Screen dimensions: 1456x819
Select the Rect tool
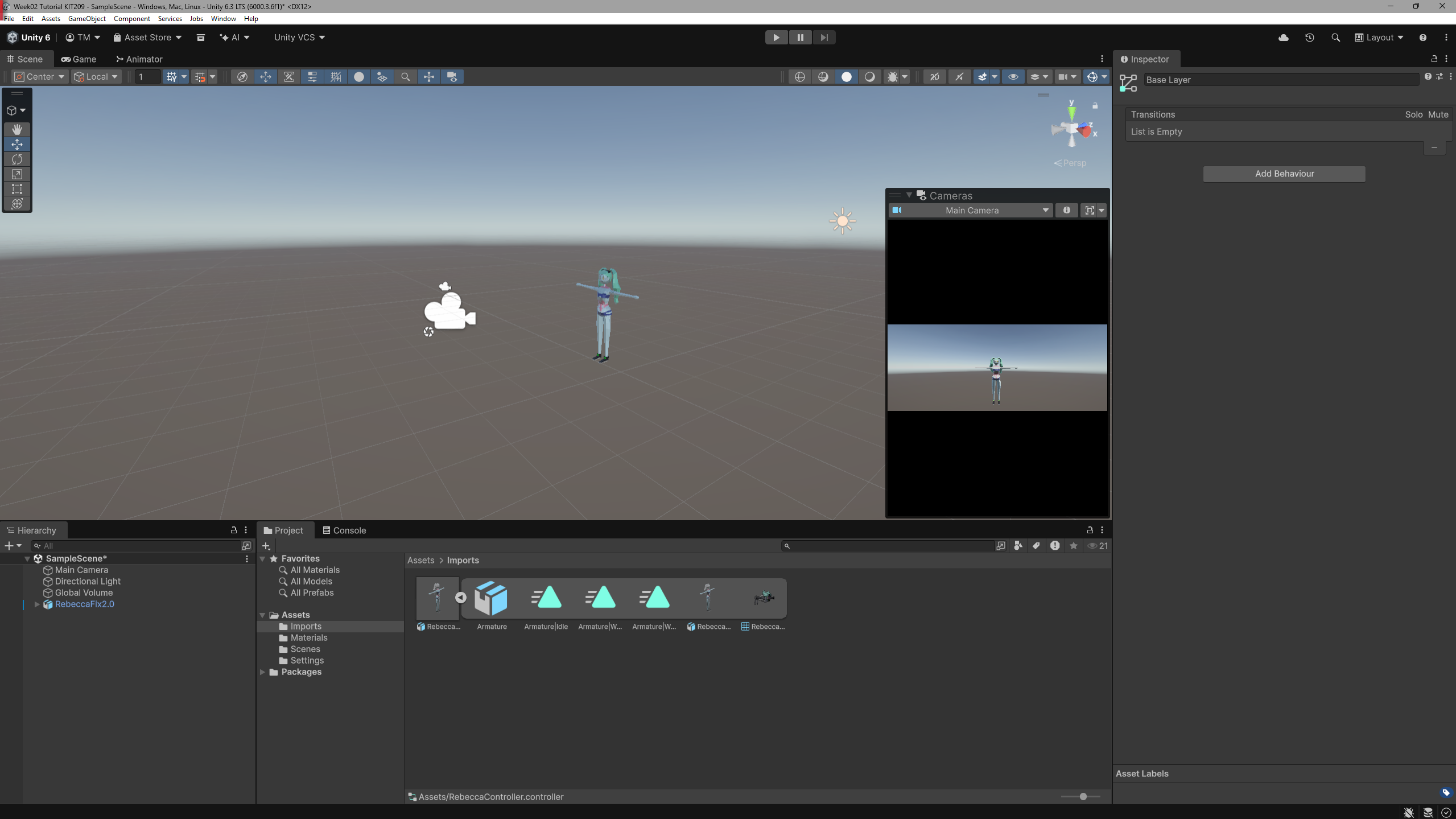[x=17, y=189]
